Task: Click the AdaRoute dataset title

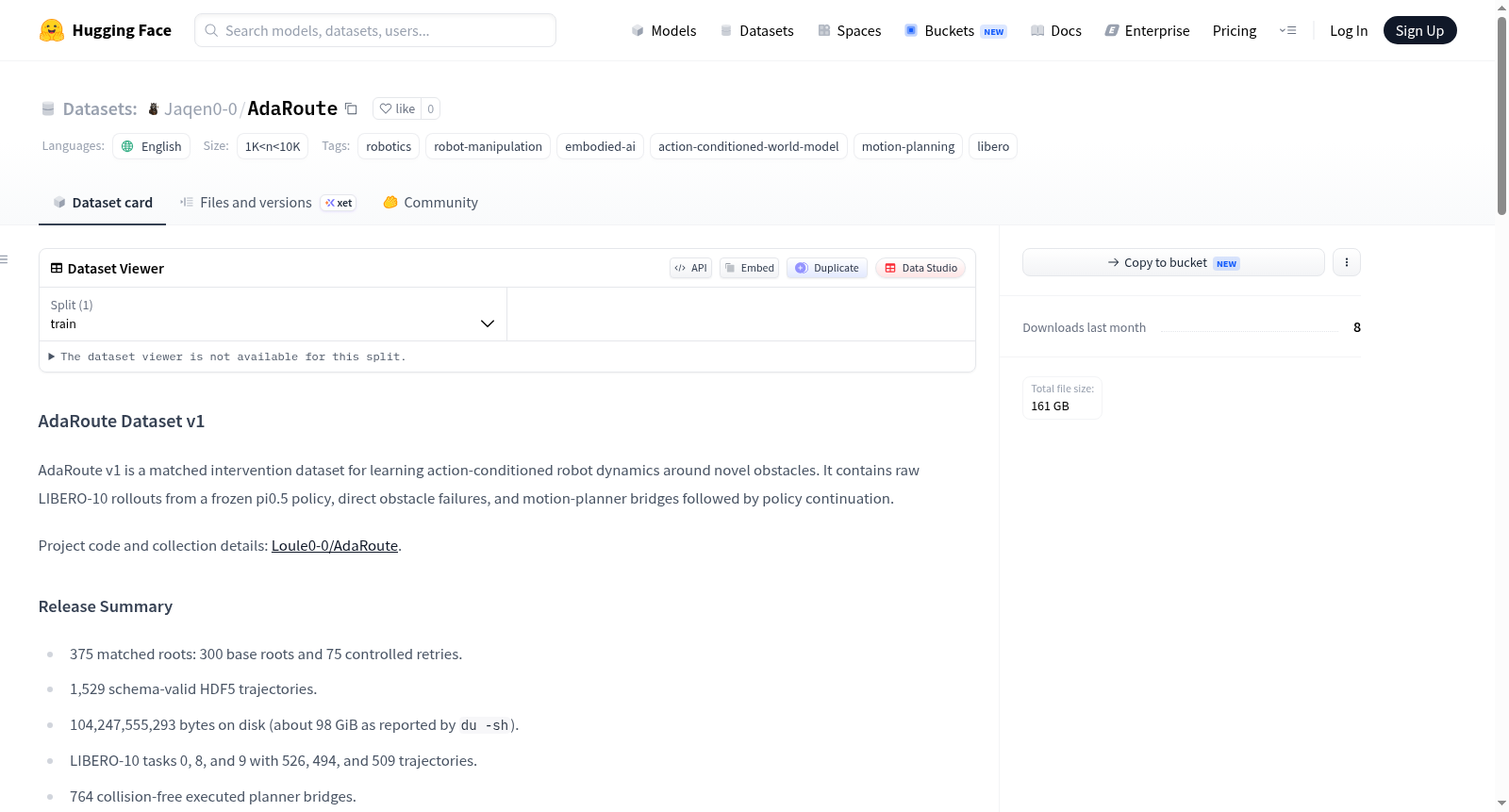Action: [292, 108]
